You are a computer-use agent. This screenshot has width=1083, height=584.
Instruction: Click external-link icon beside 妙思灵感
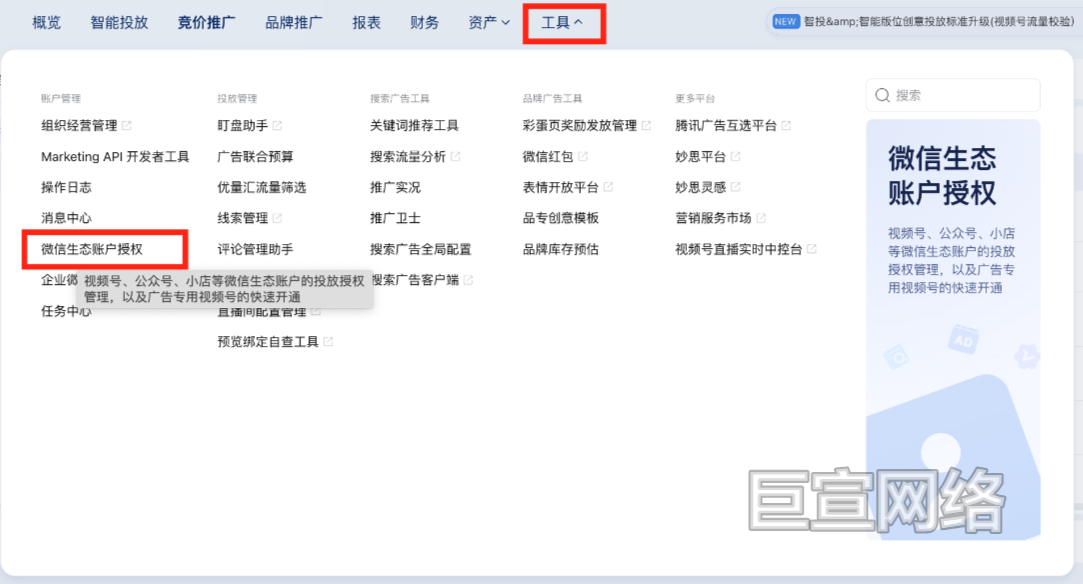pyautogui.click(x=735, y=187)
